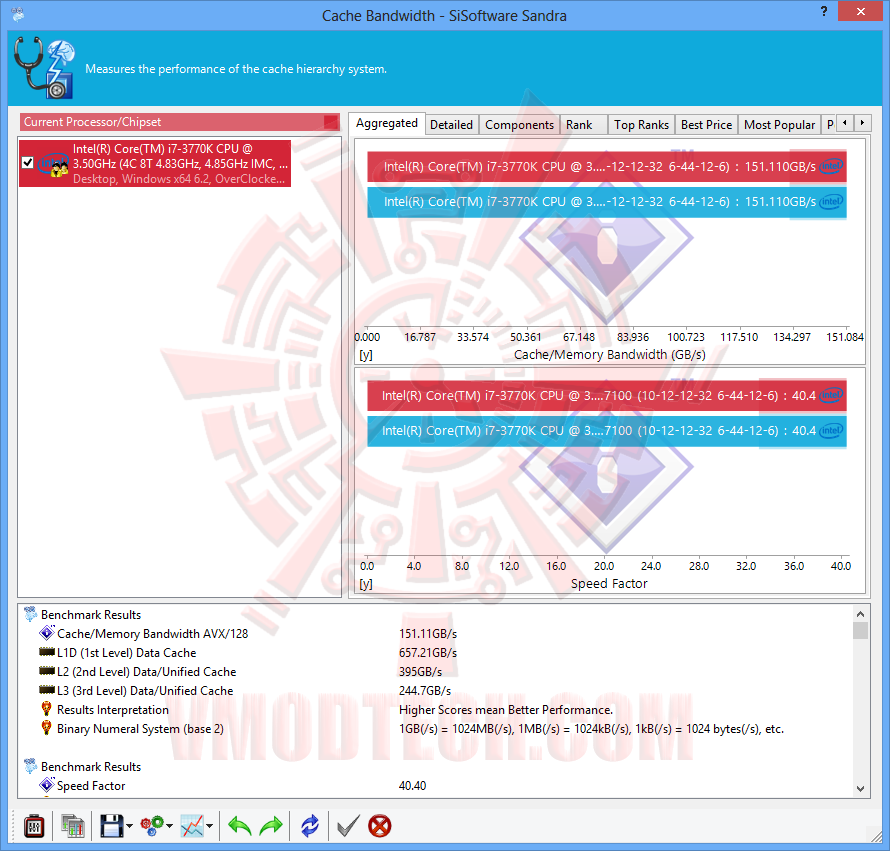Click the Speed Factor axis label
This screenshot has height=851, width=890.
pyautogui.click(x=609, y=584)
